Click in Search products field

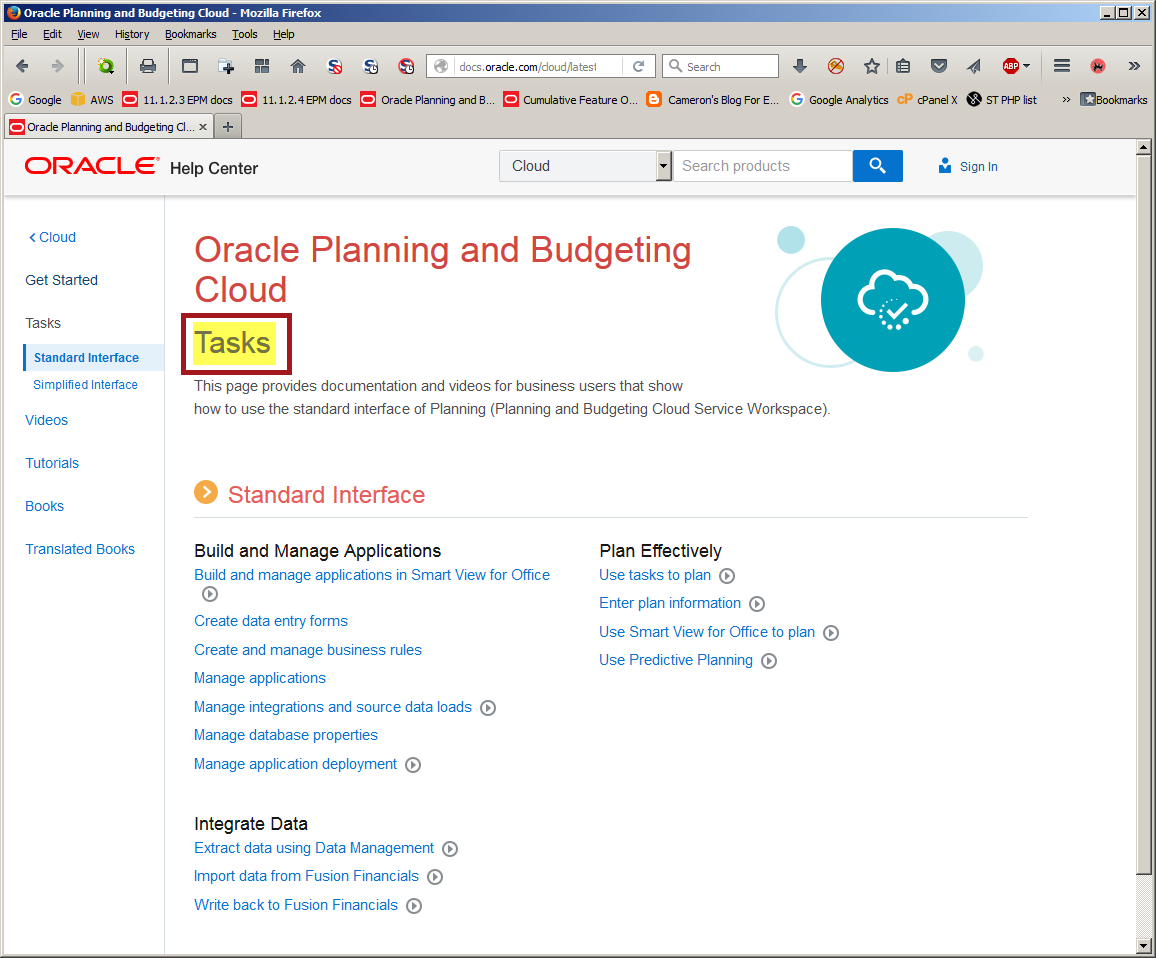pos(763,166)
